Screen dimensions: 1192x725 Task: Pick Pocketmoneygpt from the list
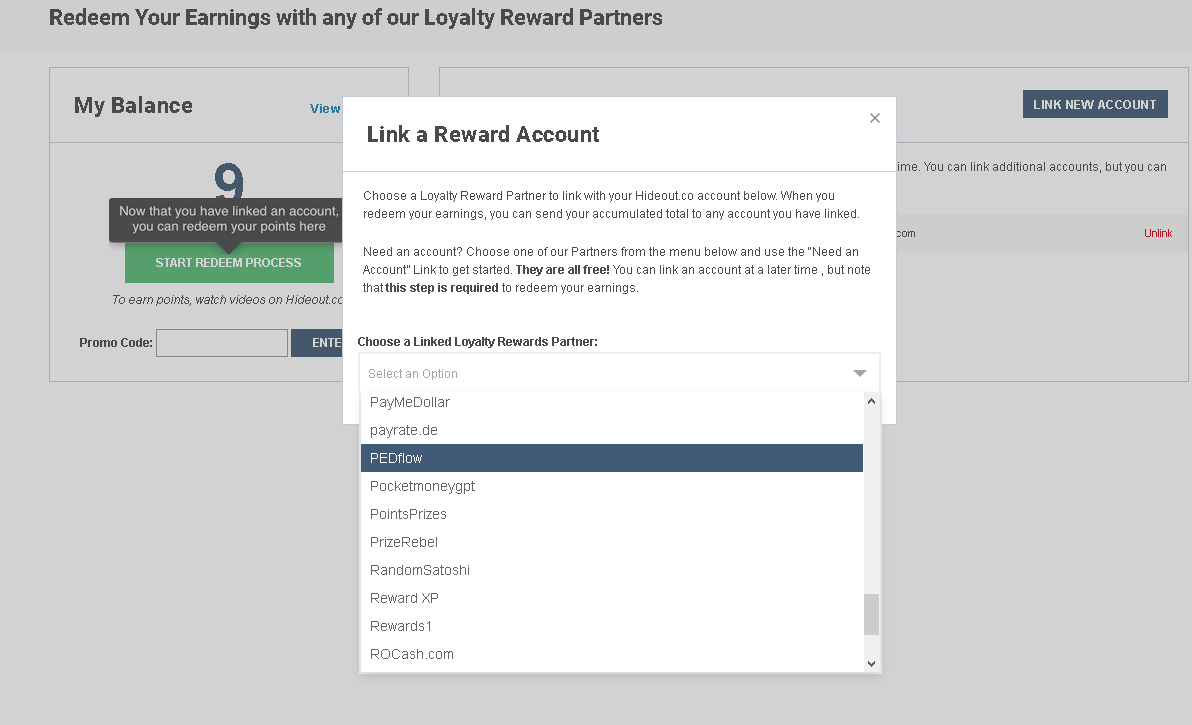click(422, 486)
